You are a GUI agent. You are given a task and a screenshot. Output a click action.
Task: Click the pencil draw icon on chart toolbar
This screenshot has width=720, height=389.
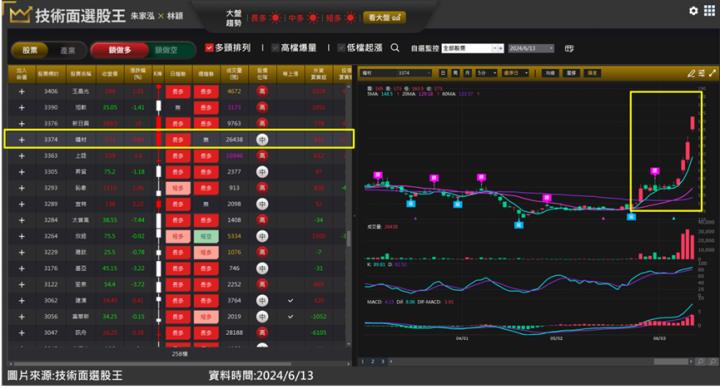tap(691, 73)
